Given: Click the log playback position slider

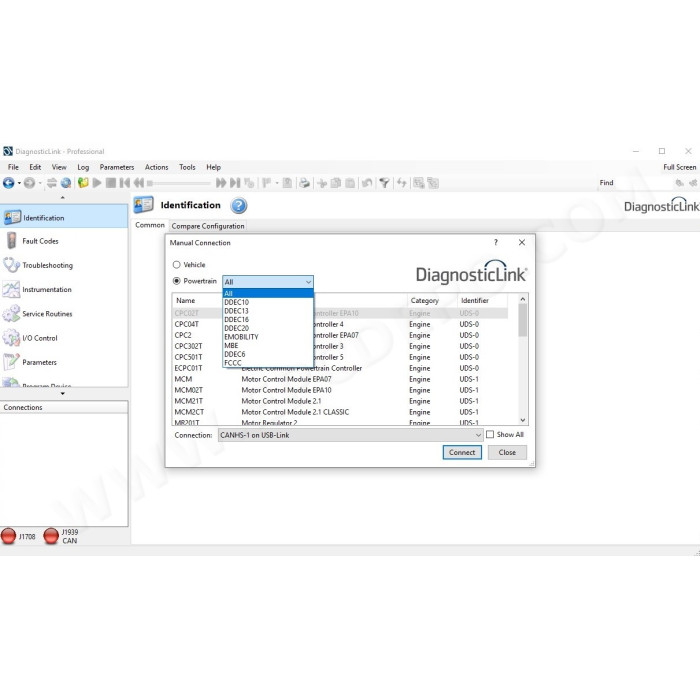Looking at the screenshot, I should click(179, 183).
